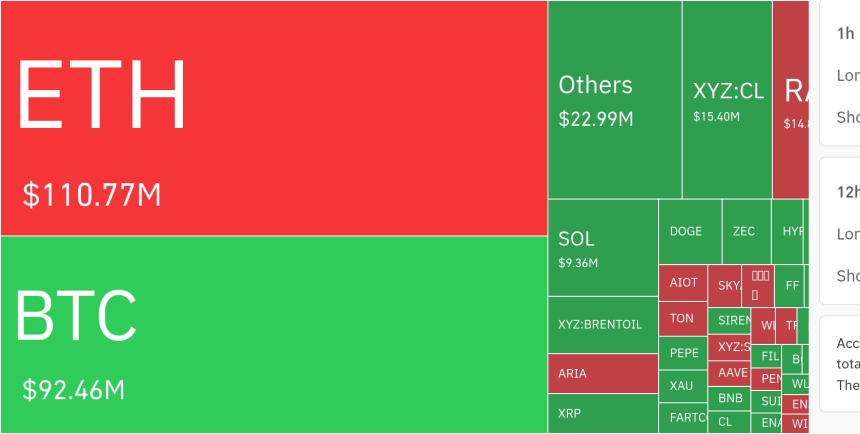860x434 pixels.
Task: Click the XAU heatmap tile
Action: (683, 385)
